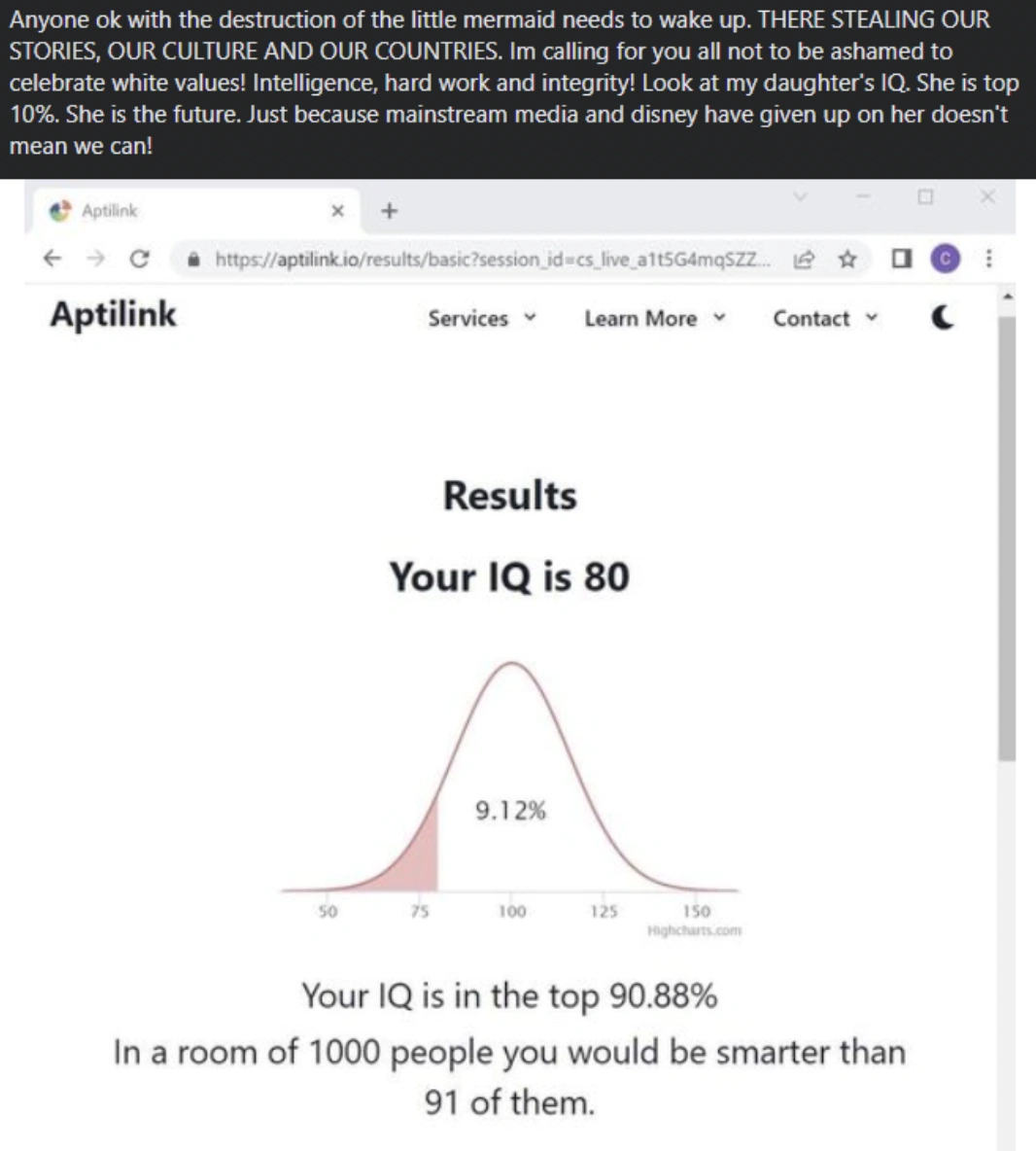The height and width of the screenshot is (1151, 1036).
Task: Toggle dark mode with the moon icon
Action: pyautogui.click(x=942, y=318)
